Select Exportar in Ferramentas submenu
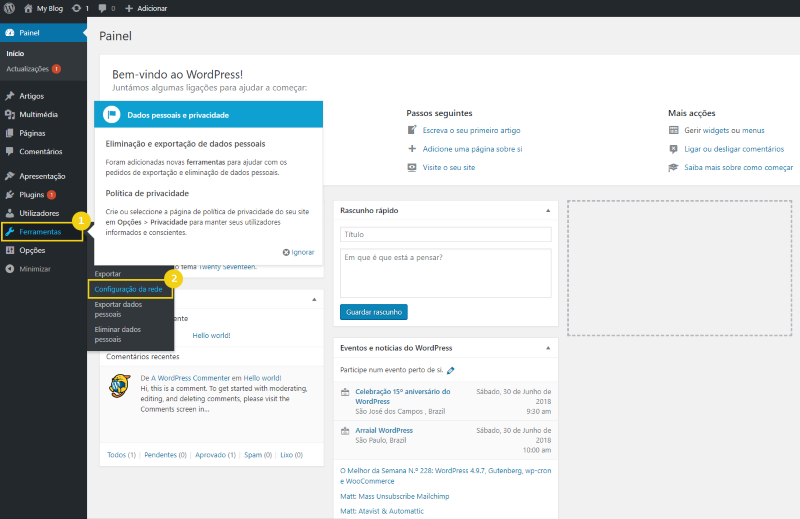The width and height of the screenshot is (800, 519). click(x=108, y=274)
